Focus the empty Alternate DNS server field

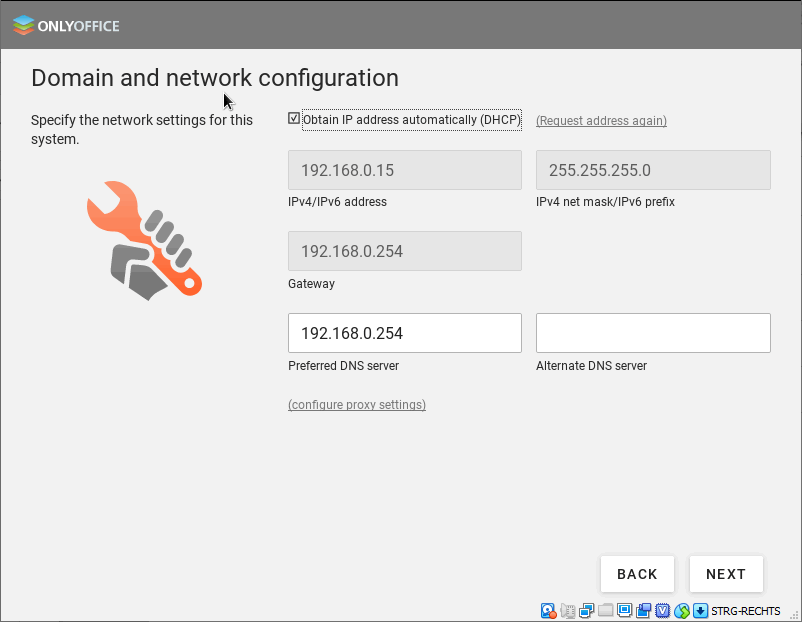click(x=653, y=333)
